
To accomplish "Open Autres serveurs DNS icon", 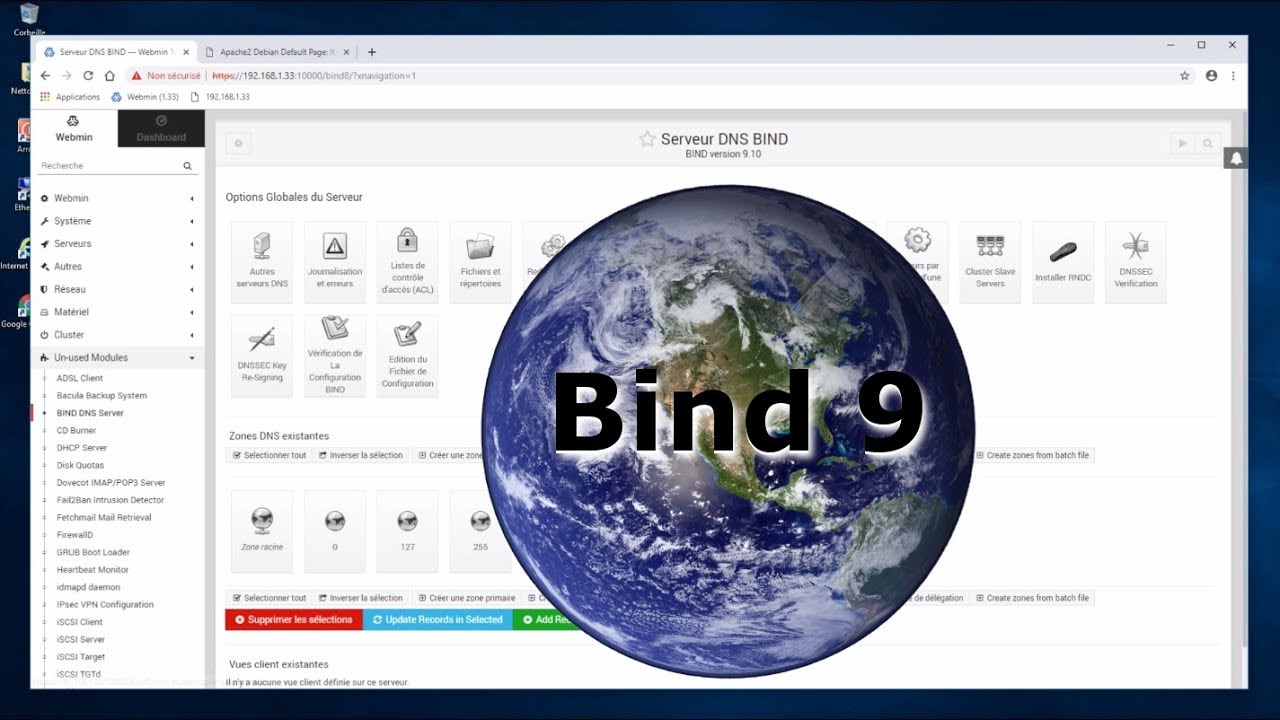I will 262,262.
